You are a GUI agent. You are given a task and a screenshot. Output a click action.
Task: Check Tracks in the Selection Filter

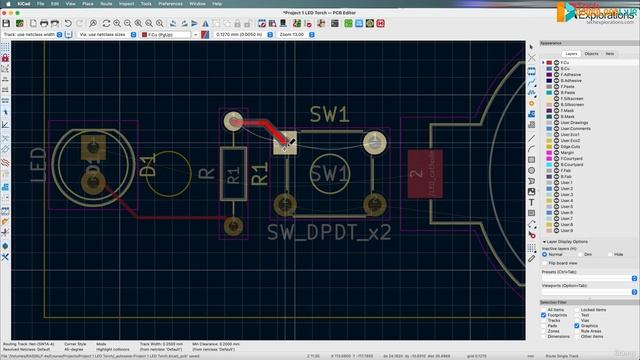point(544,320)
